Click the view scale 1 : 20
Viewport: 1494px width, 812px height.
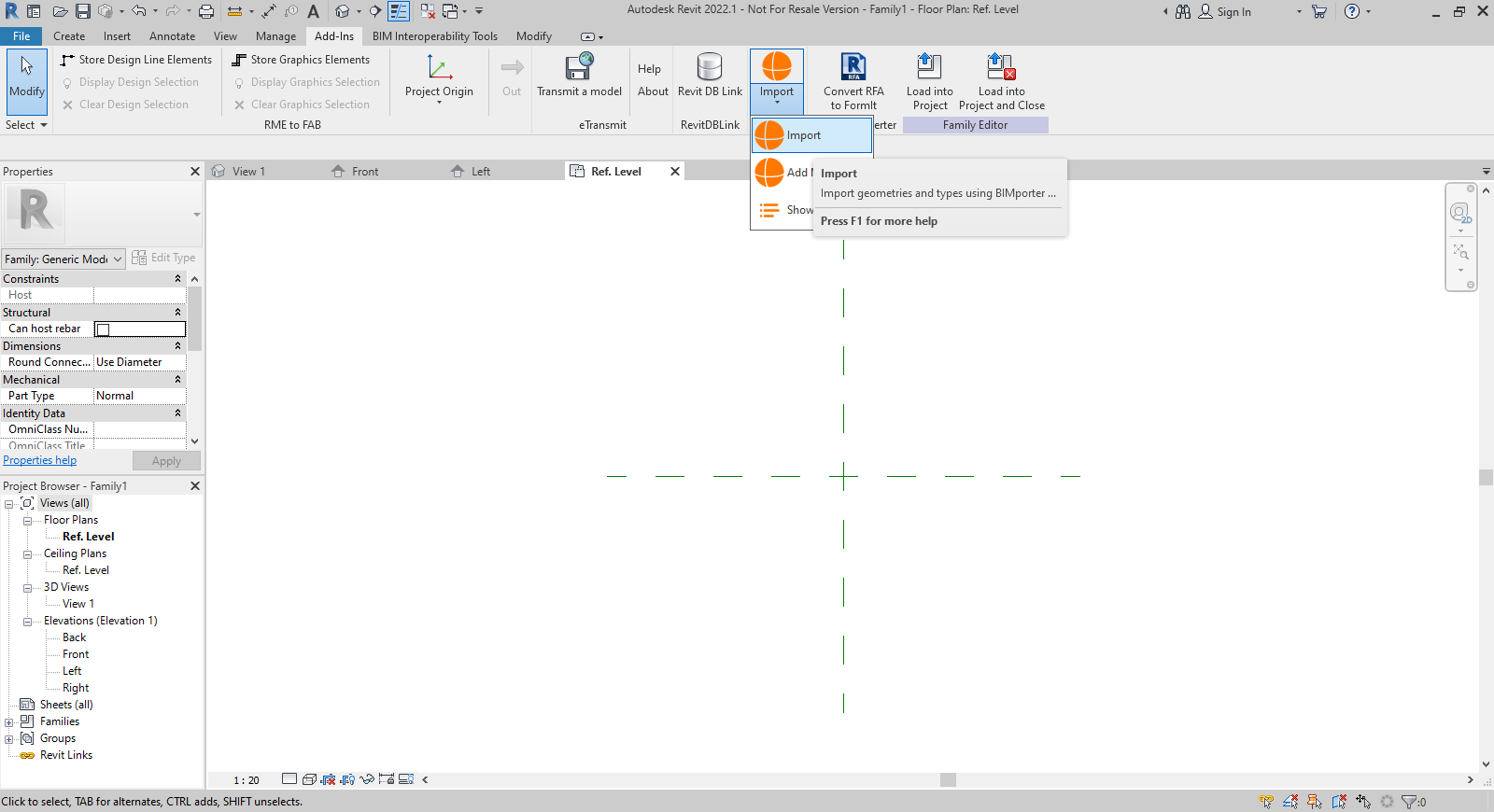click(x=247, y=780)
